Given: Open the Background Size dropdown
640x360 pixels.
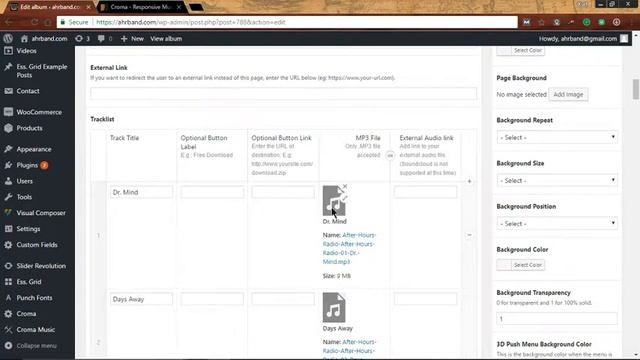Looking at the screenshot, I should (x=557, y=180).
